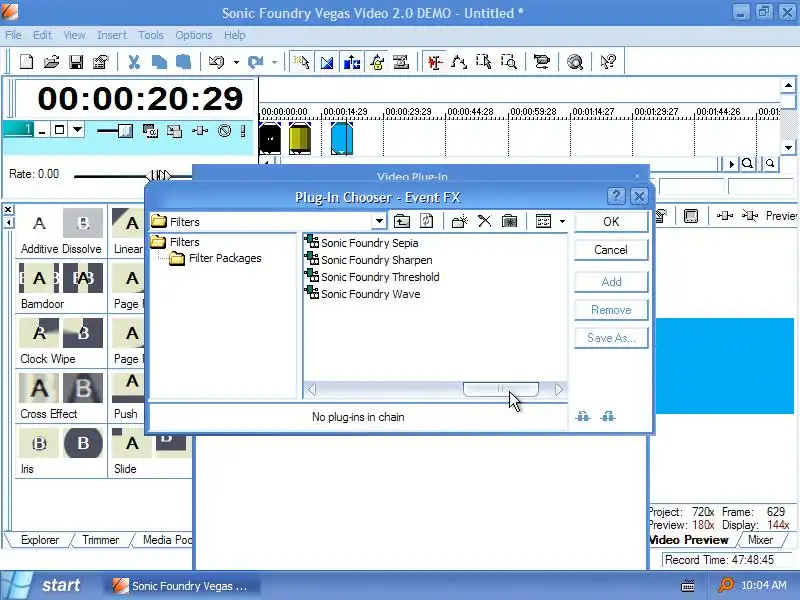Toggle Enable Snapping in the toolbar
Viewport: 800px width, 600px height.
pyautogui.click(x=301, y=62)
